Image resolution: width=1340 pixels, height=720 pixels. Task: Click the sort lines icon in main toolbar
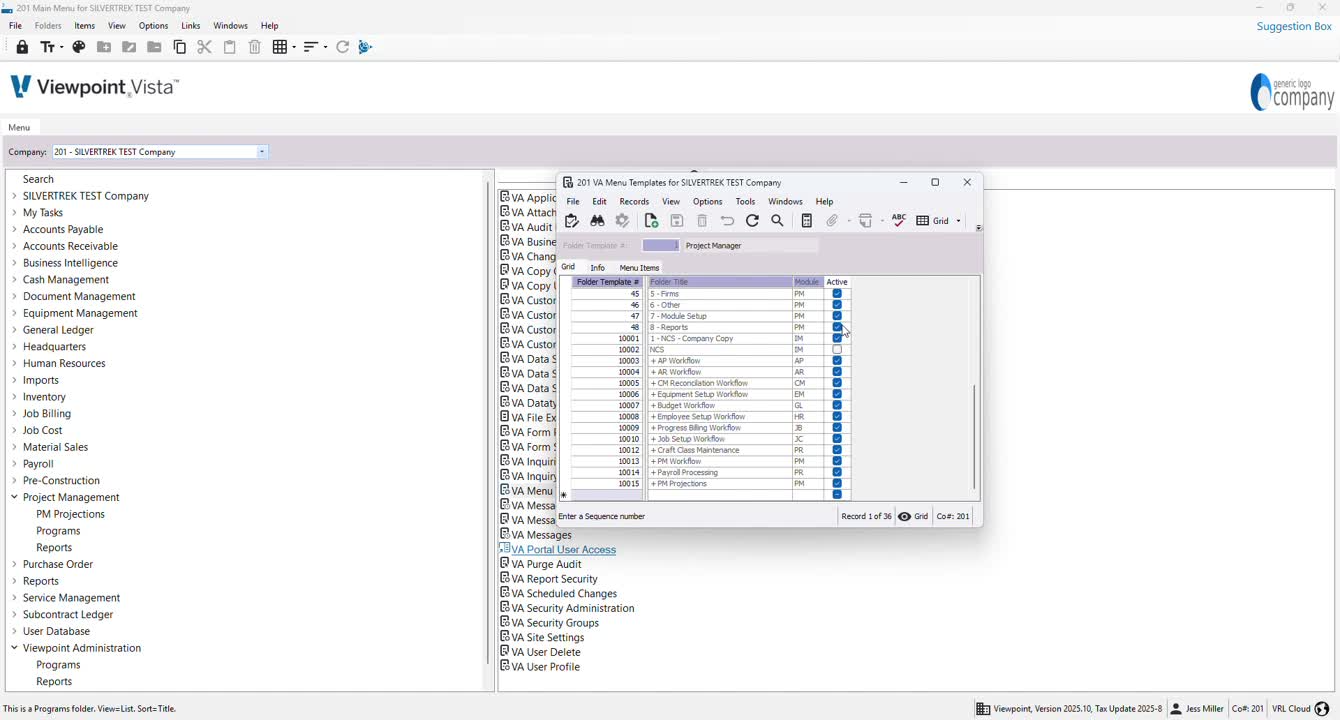click(x=315, y=47)
